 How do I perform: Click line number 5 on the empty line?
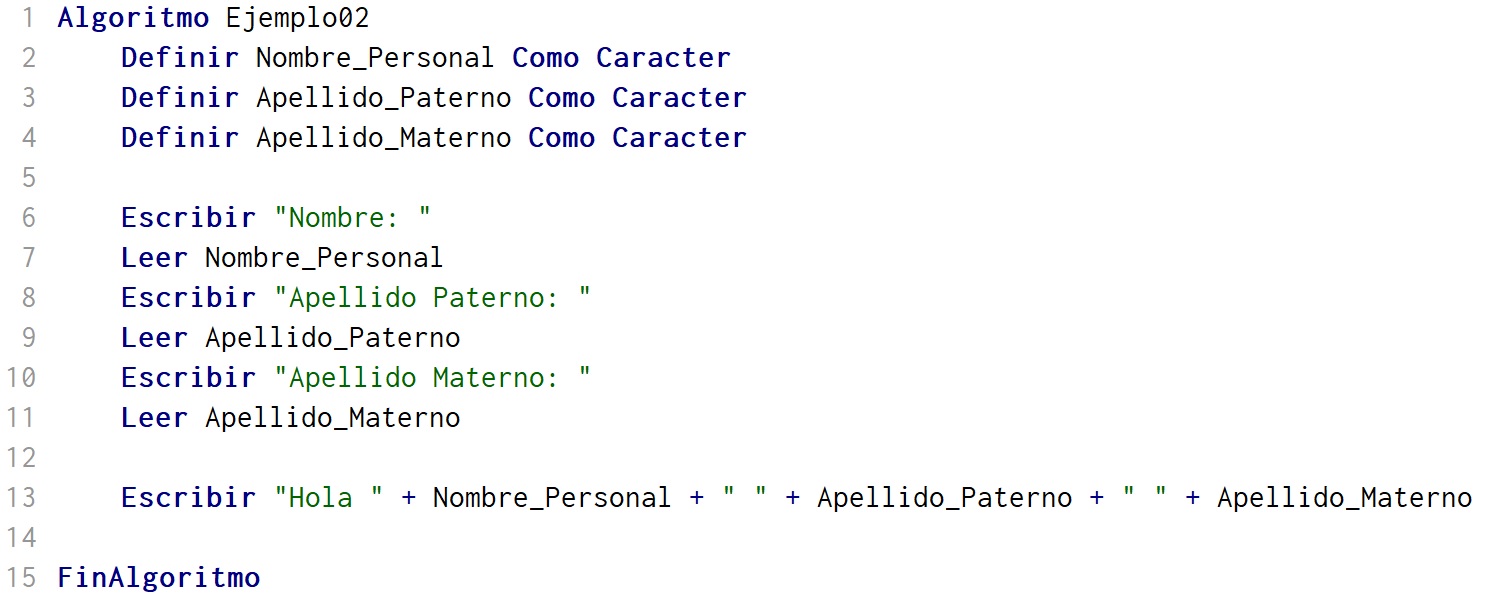click(x=27, y=178)
